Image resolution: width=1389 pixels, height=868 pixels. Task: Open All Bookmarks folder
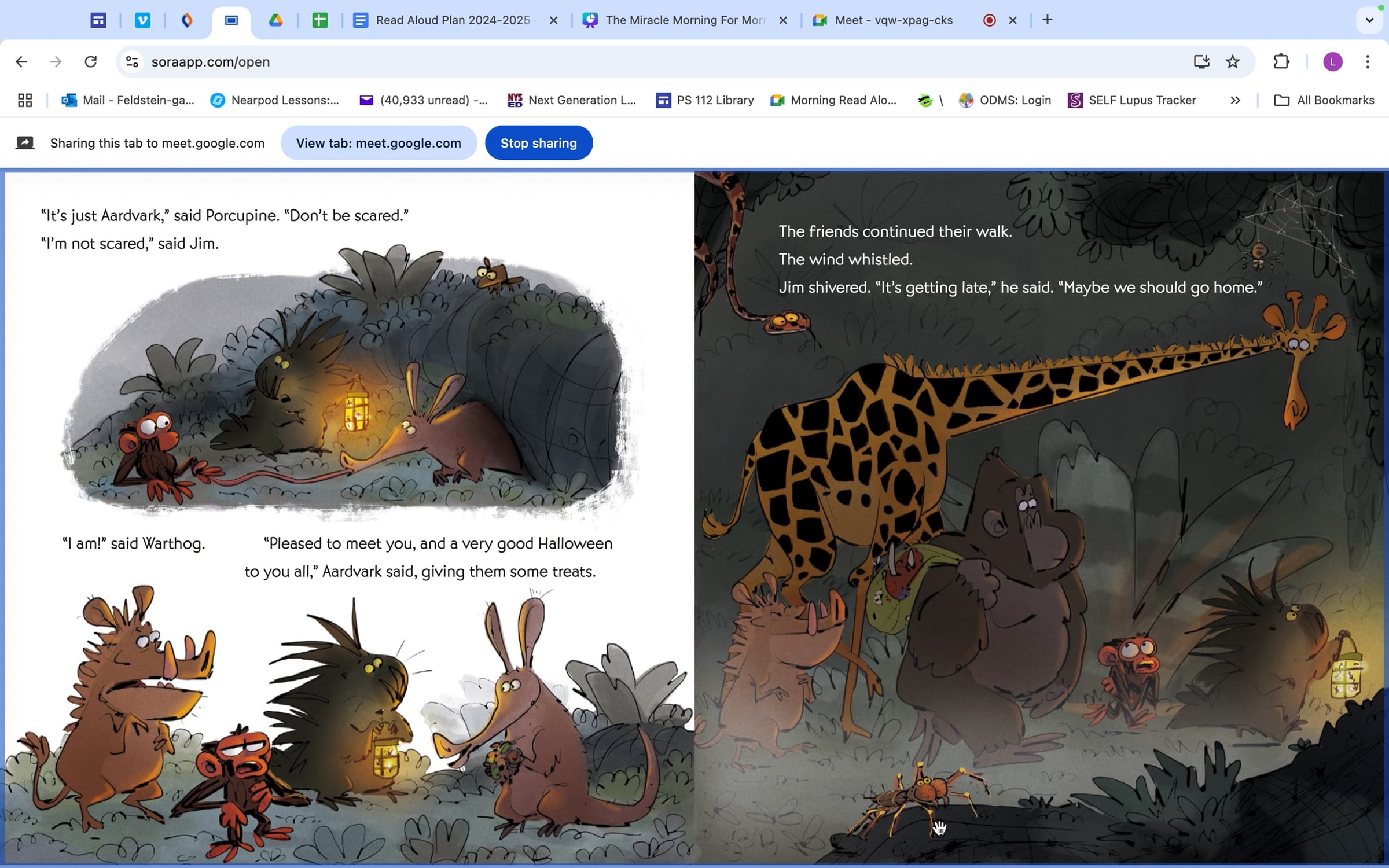1324,100
